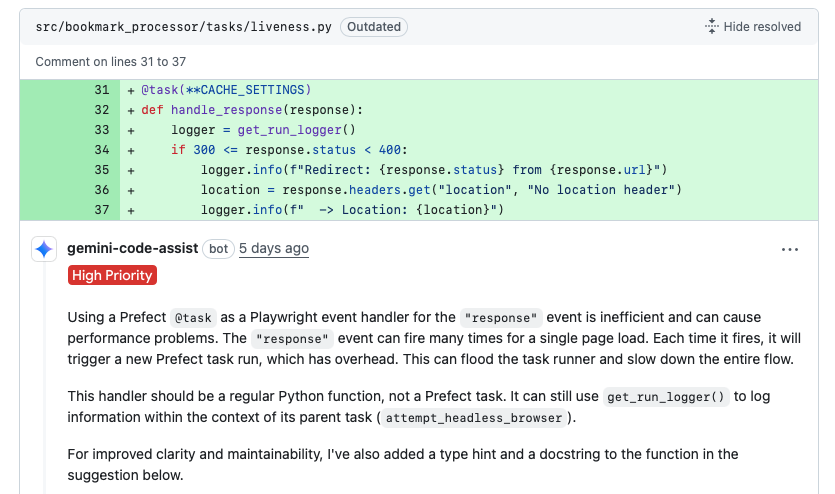Click the '@task(**CACHE_SETTINGS)' code line

click(226, 90)
